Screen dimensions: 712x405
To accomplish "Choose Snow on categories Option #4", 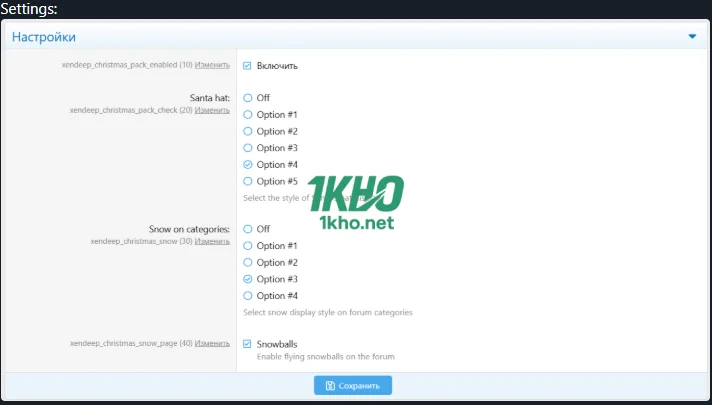I will coord(248,296).
